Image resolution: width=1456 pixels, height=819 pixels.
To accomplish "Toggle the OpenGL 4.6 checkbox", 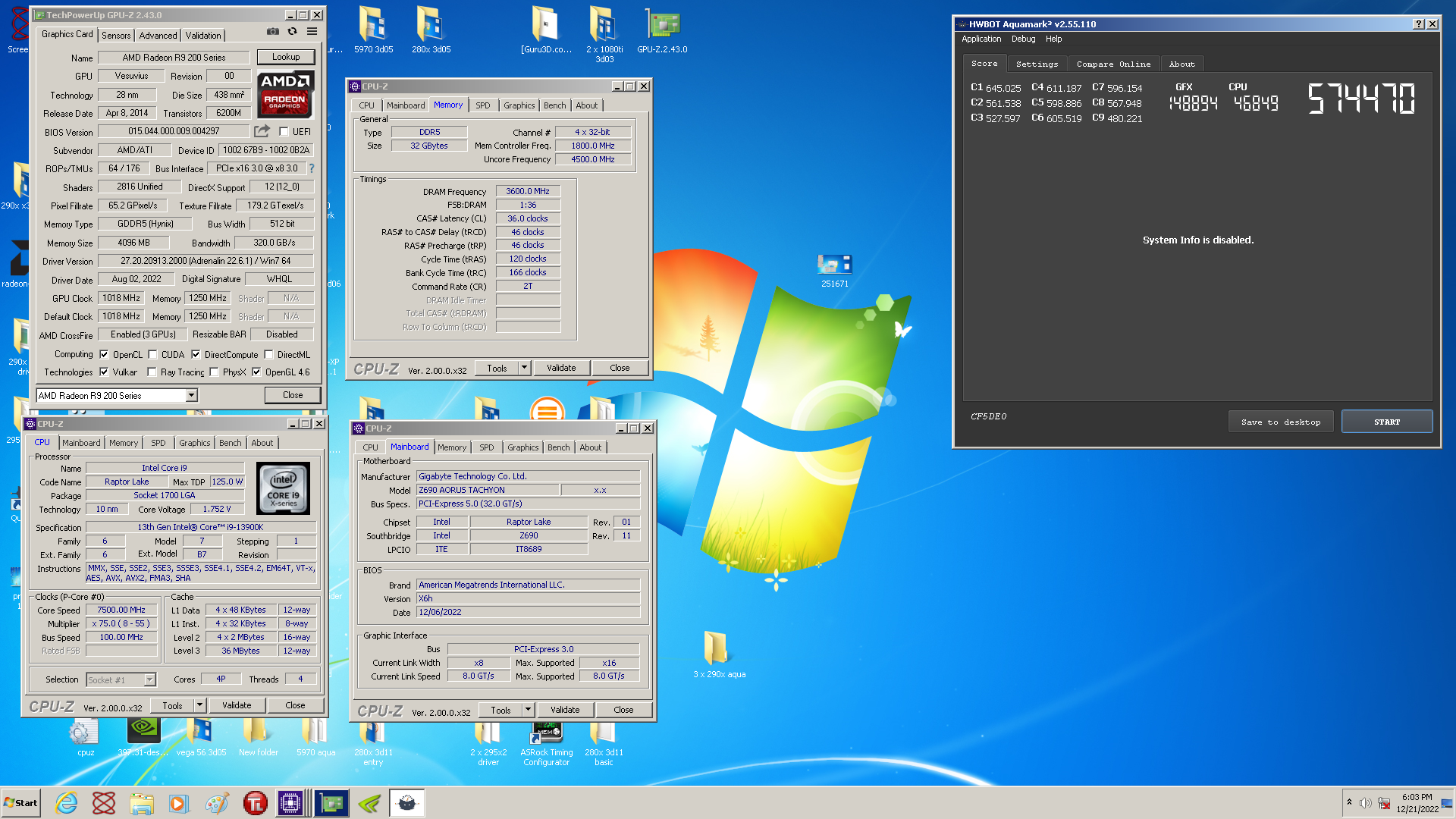I will [x=256, y=372].
